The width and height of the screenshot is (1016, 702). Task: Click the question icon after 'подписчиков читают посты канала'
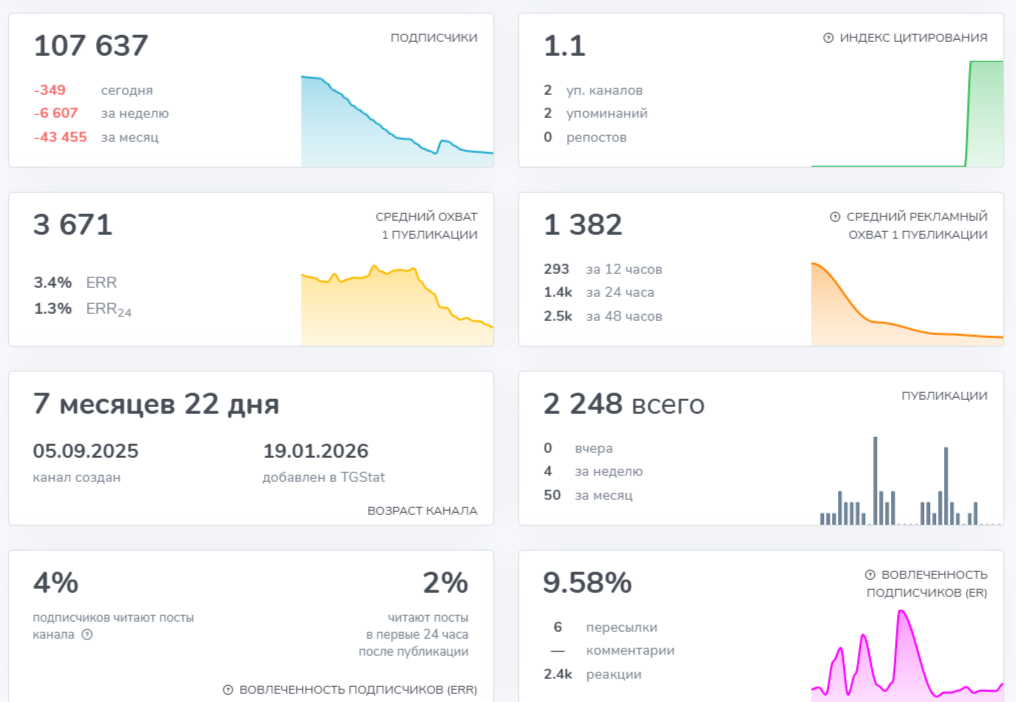87,634
